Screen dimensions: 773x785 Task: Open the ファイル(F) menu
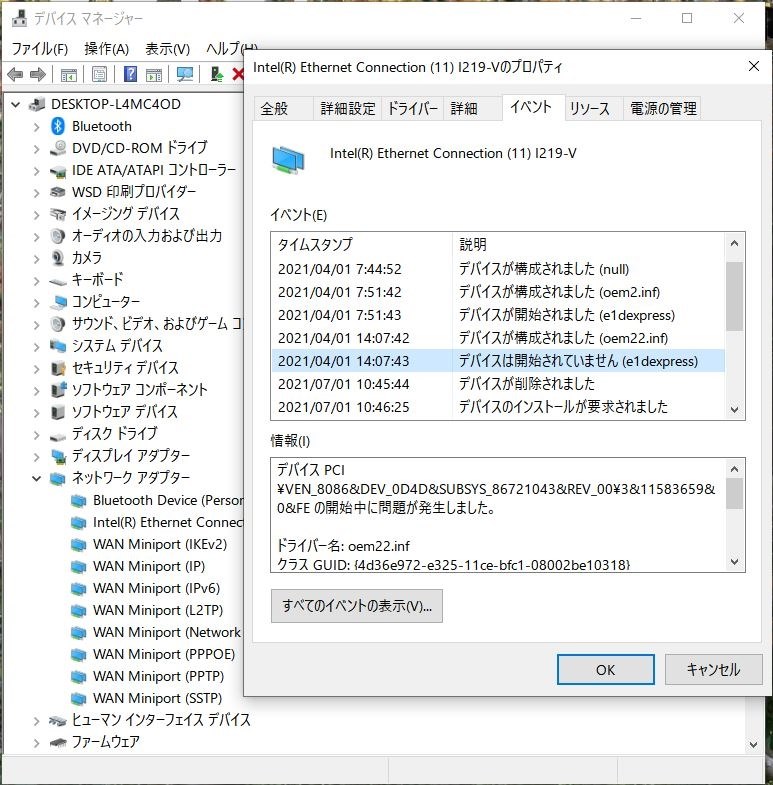(x=40, y=49)
